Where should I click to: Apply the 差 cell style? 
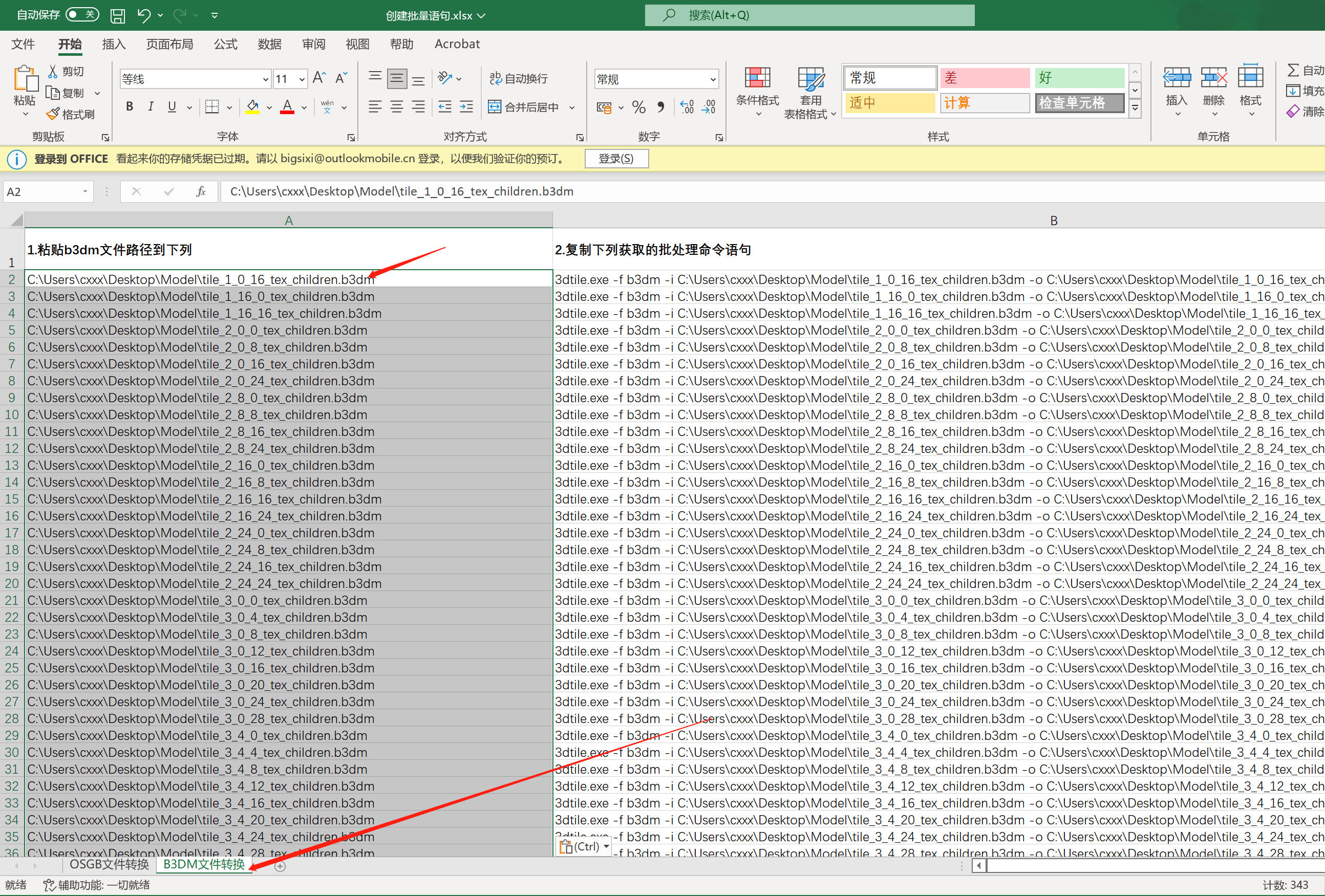(x=985, y=77)
